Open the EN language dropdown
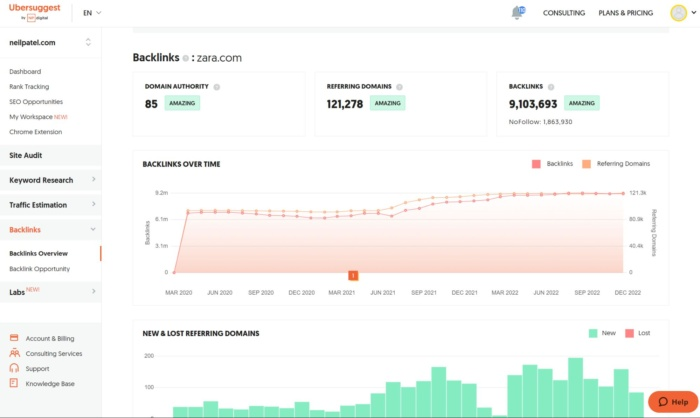The height and width of the screenshot is (418, 700). [x=92, y=13]
